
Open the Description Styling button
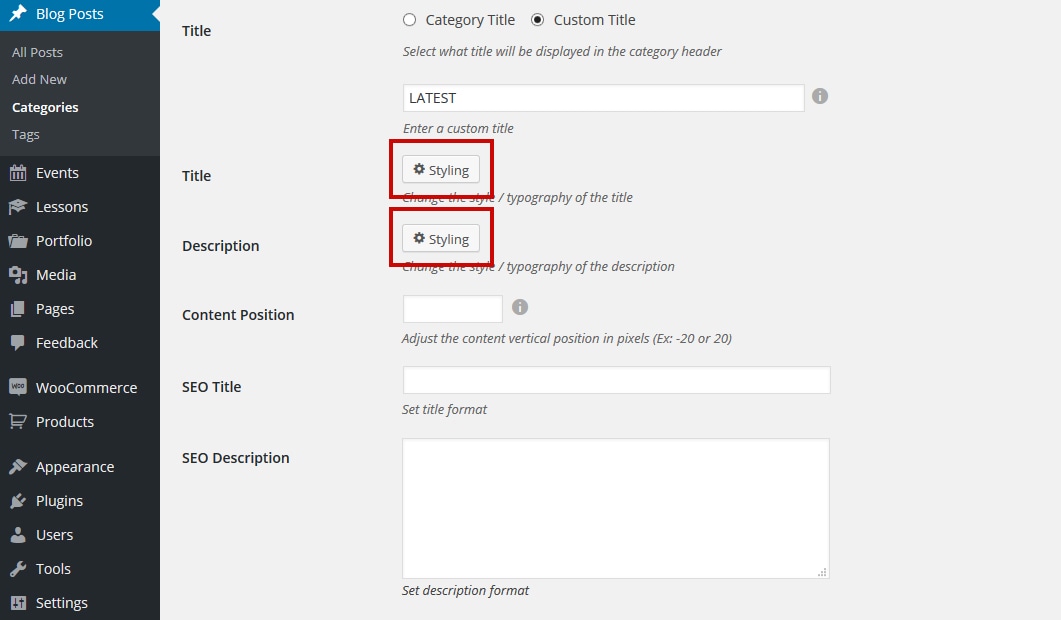coord(441,239)
